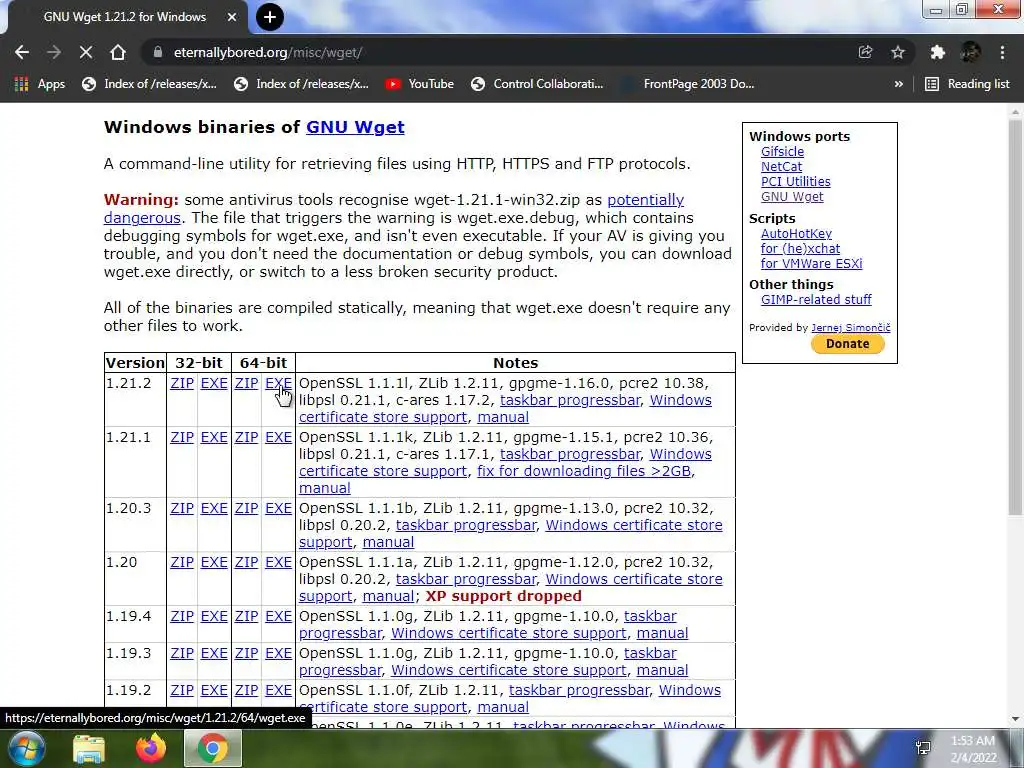The image size is (1024, 768).
Task: Expand the hidden bookmarks chevron
Action: (899, 84)
